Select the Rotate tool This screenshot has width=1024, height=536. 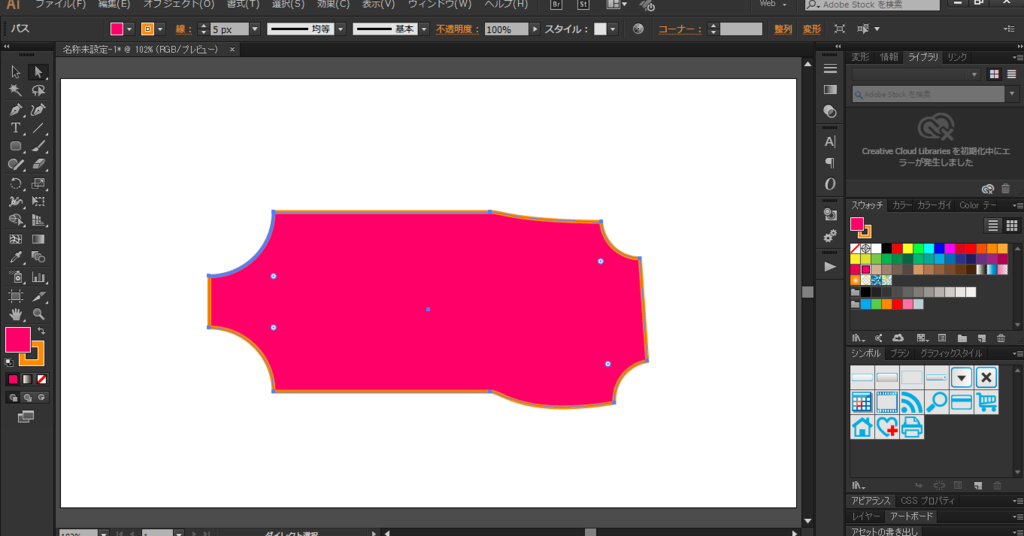pos(16,183)
